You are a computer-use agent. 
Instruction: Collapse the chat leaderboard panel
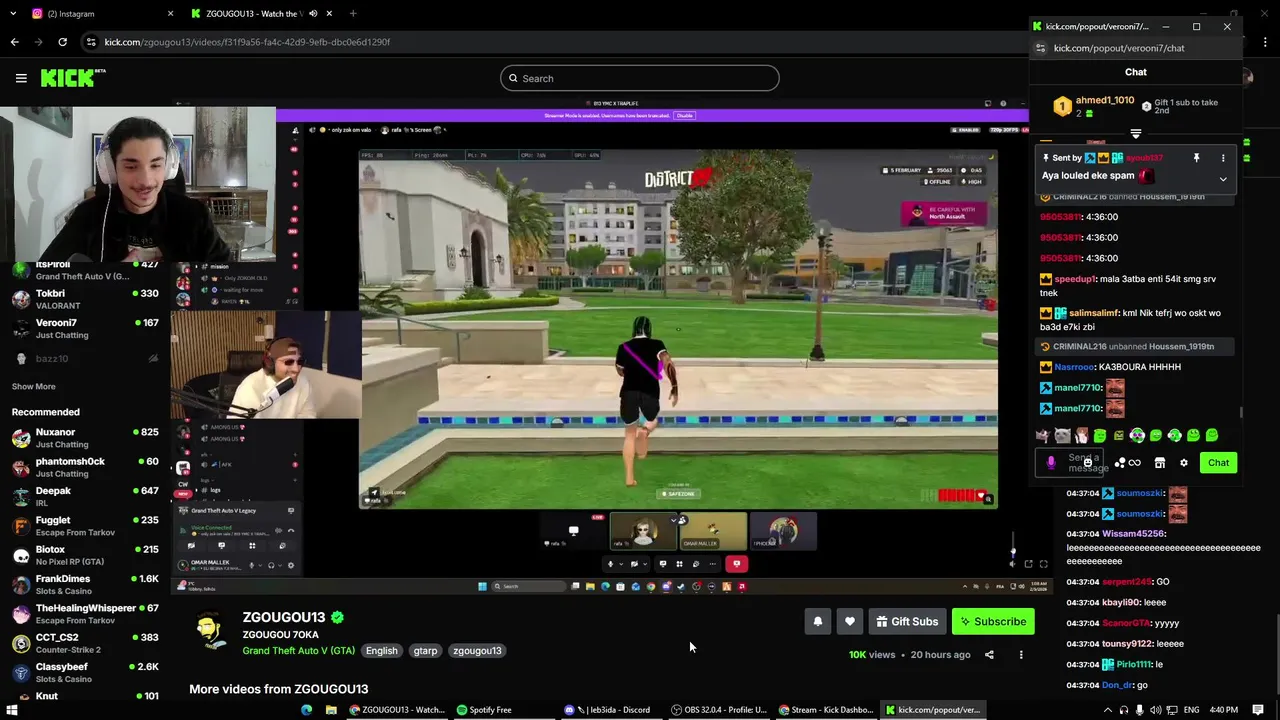[x=1136, y=133]
